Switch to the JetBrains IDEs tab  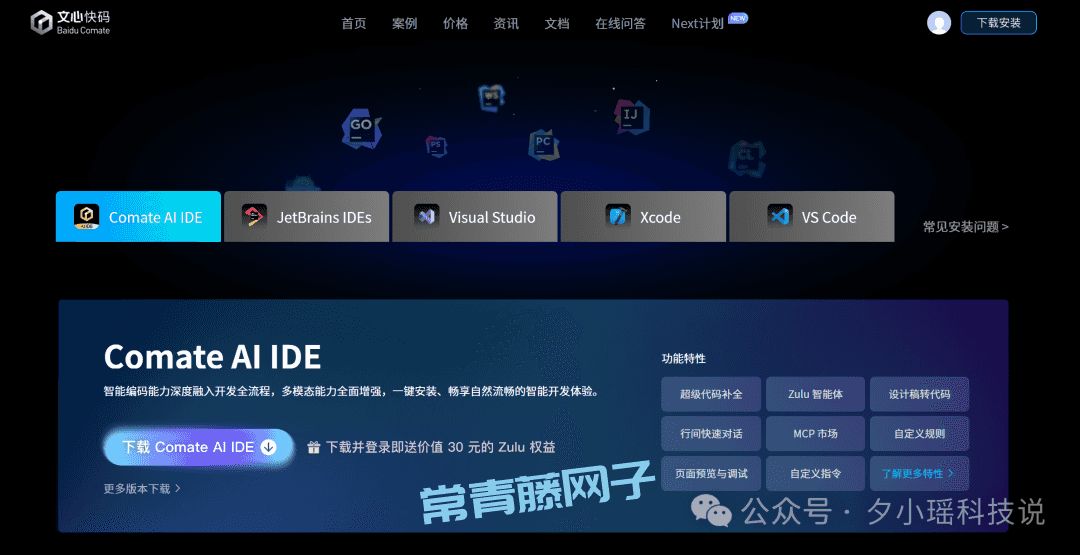click(x=307, y=216)
